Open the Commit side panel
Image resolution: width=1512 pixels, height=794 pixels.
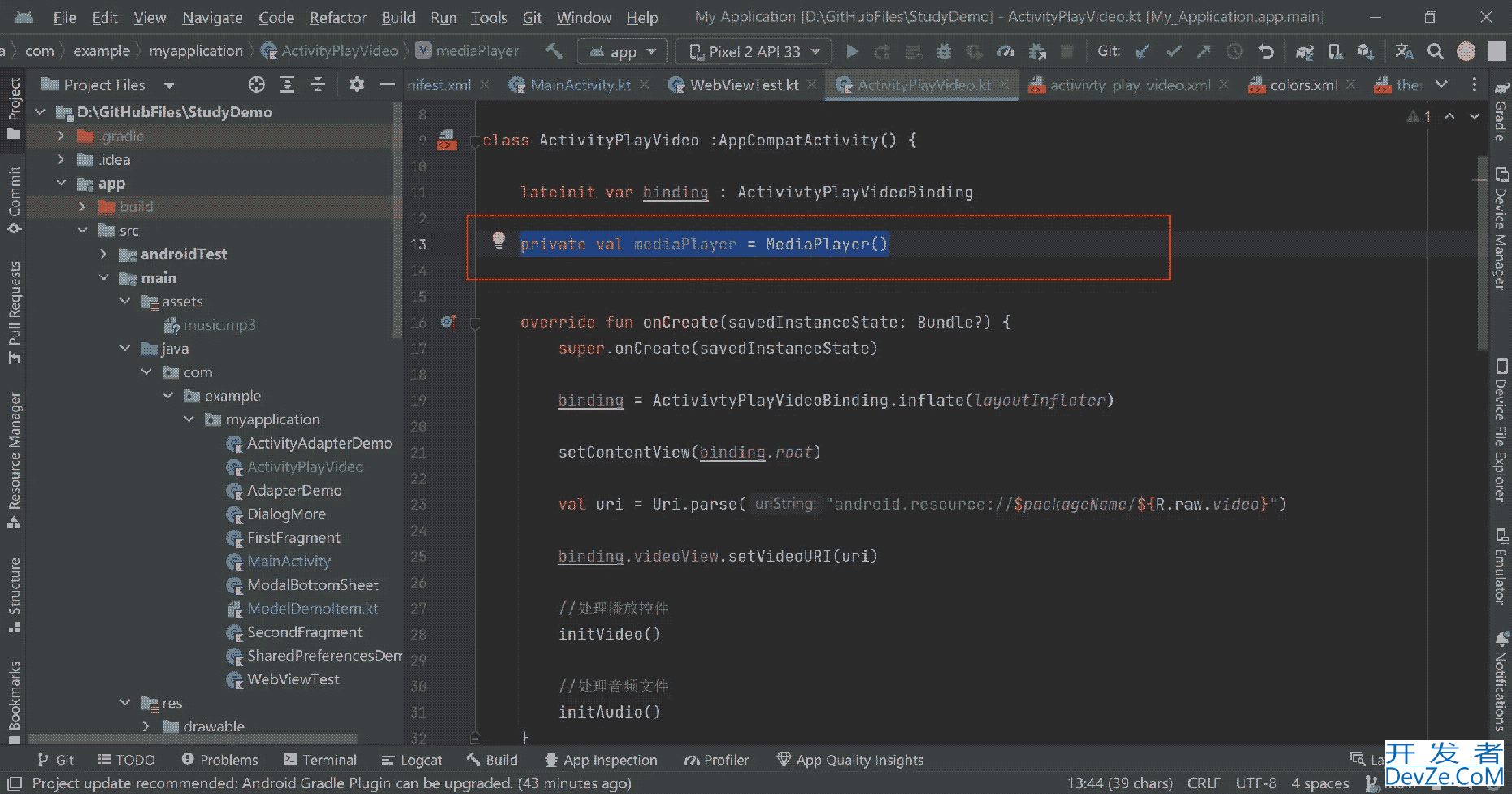click(x=14, y=200)
